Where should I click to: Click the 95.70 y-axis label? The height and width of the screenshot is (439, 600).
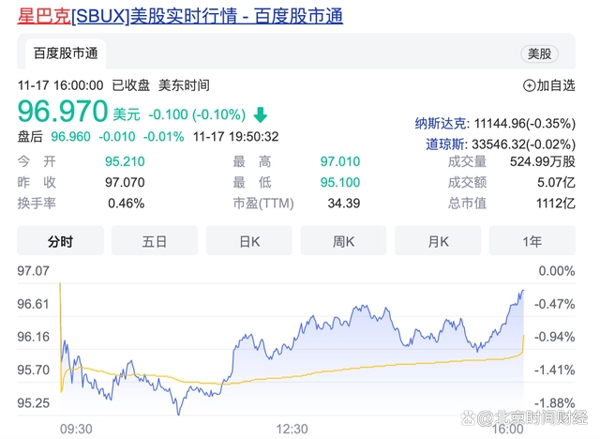[x=33, y=370]
